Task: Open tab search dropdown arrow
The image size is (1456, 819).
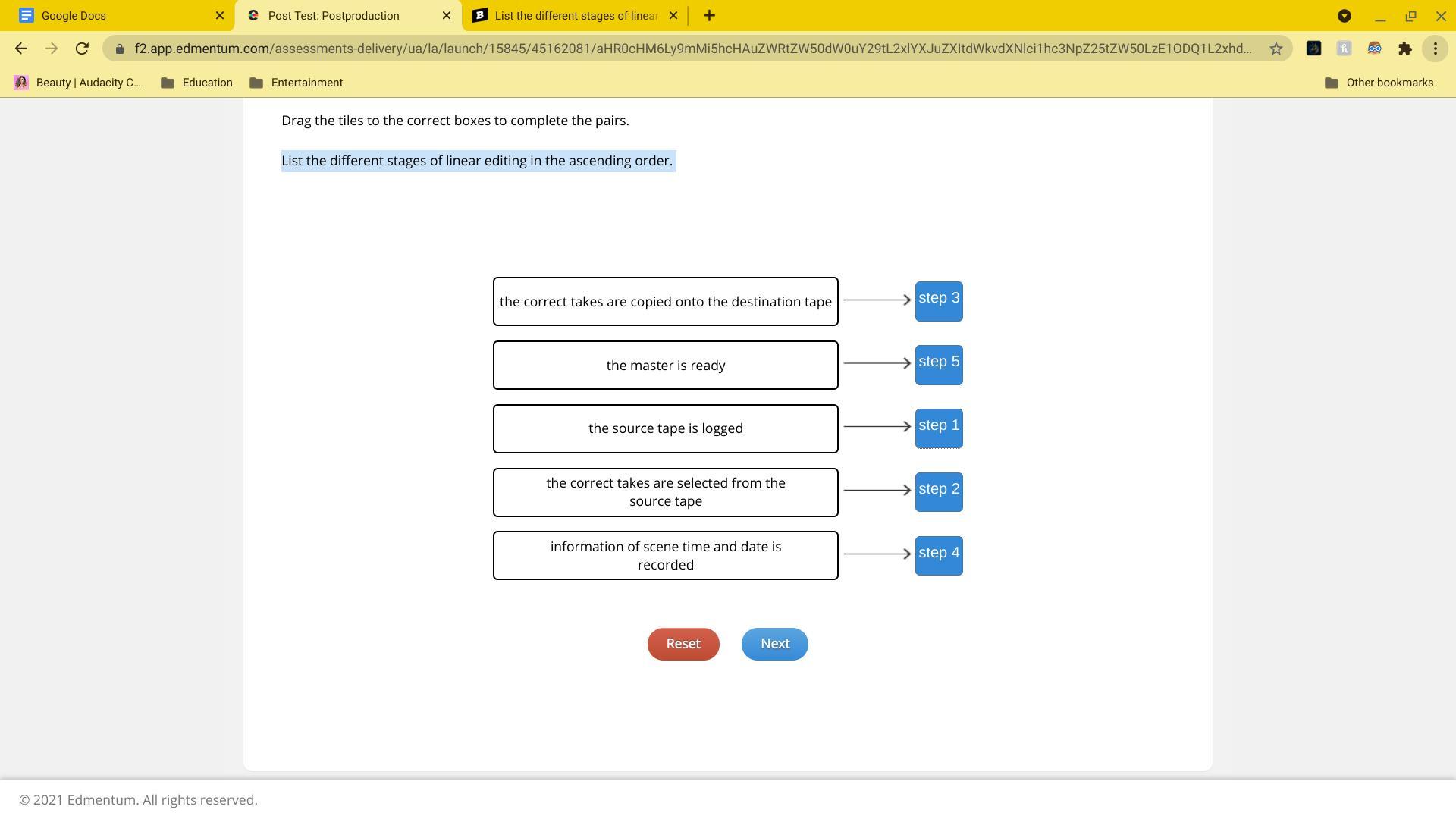Action: [x=1345, y=15]
